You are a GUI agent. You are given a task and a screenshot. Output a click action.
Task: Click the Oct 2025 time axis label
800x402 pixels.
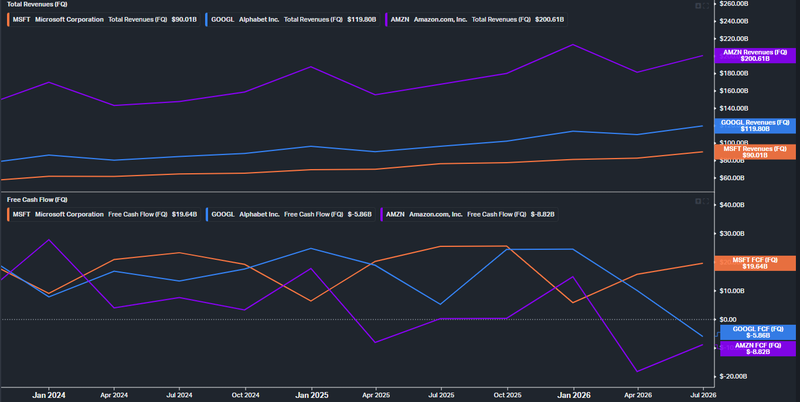point(507,395)
